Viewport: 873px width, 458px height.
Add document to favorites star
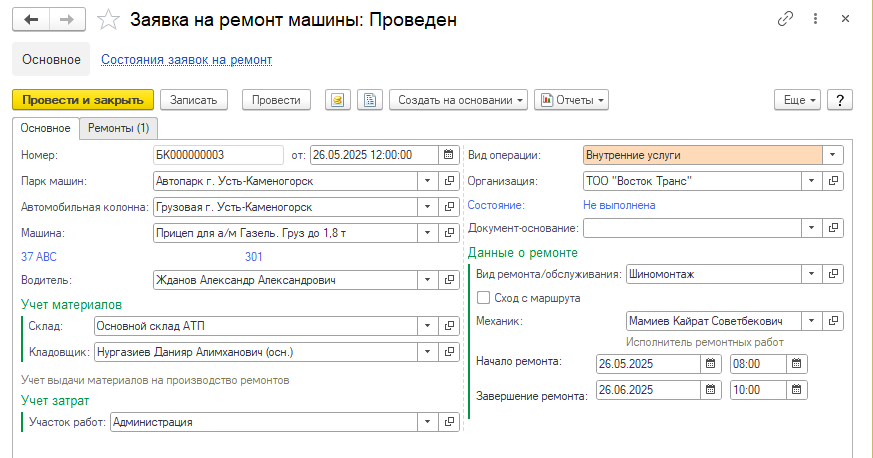108,20
